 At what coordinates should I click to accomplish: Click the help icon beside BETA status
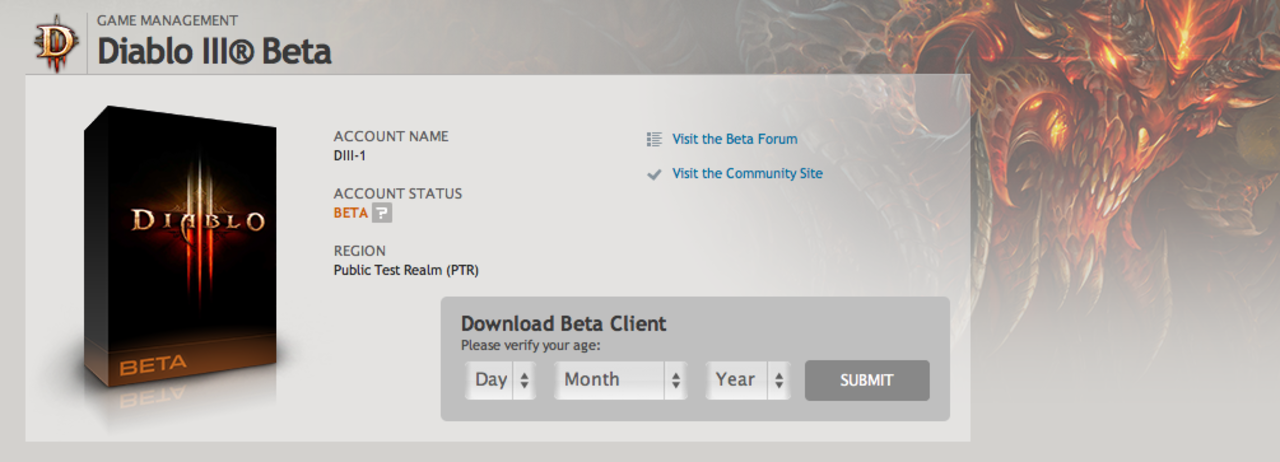[382, 213]
